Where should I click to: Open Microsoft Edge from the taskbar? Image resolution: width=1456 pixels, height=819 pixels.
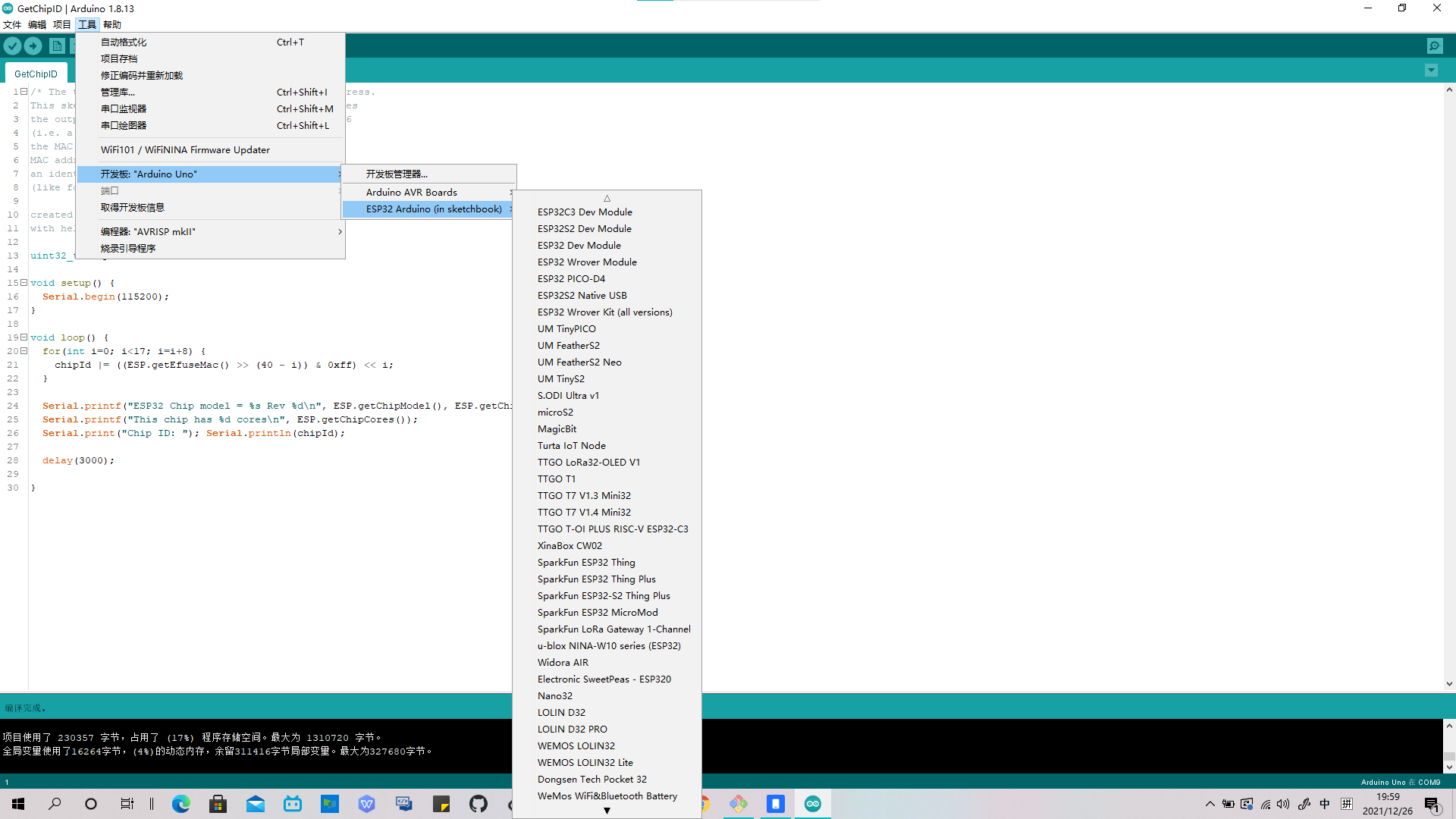coord(181,804)
